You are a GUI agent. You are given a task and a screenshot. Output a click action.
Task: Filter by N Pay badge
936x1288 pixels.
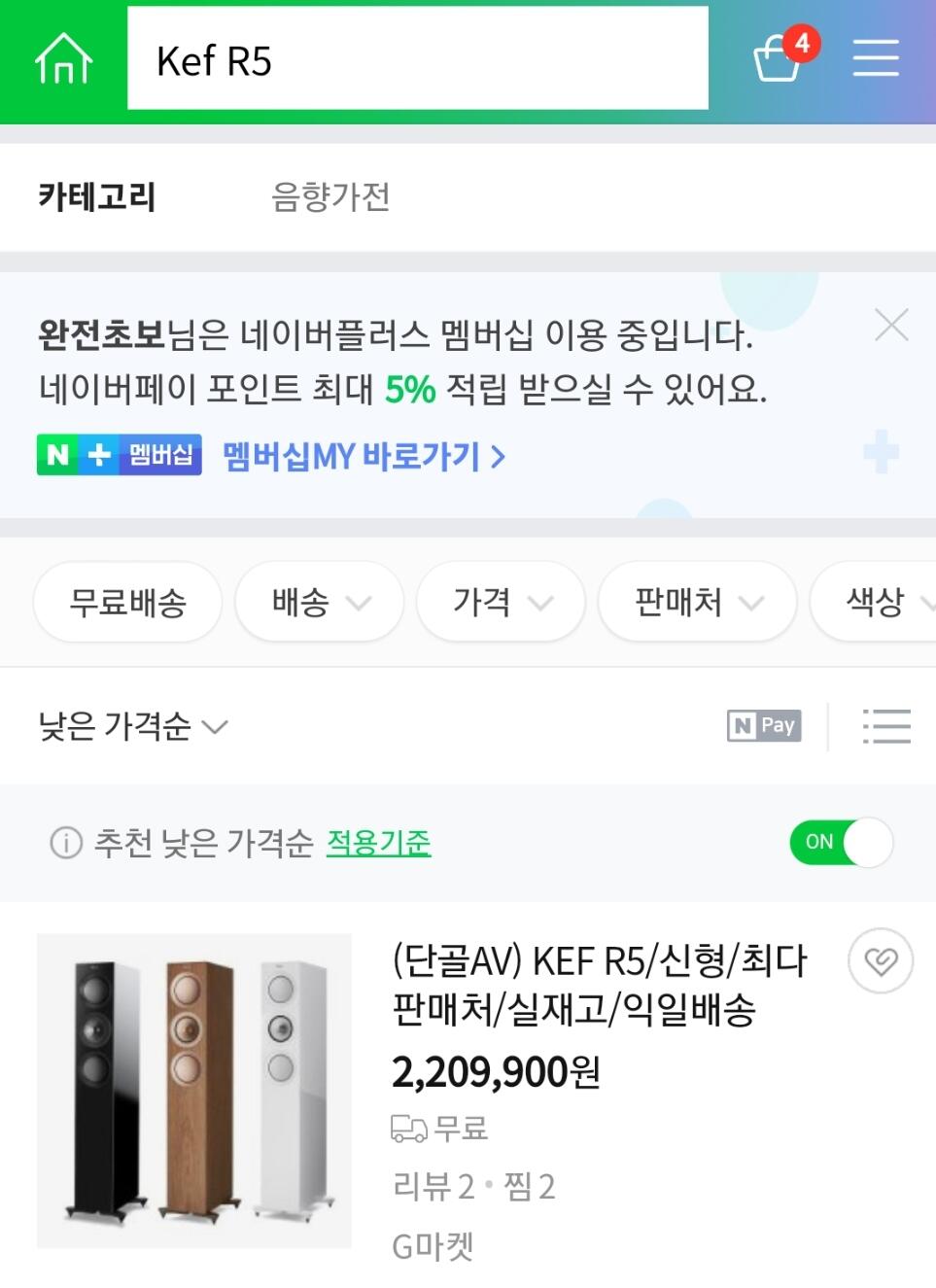764,725
